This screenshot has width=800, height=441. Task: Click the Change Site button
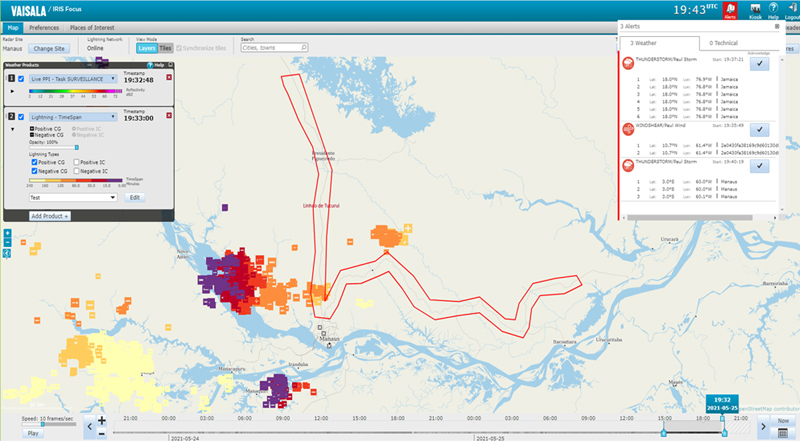49,47
